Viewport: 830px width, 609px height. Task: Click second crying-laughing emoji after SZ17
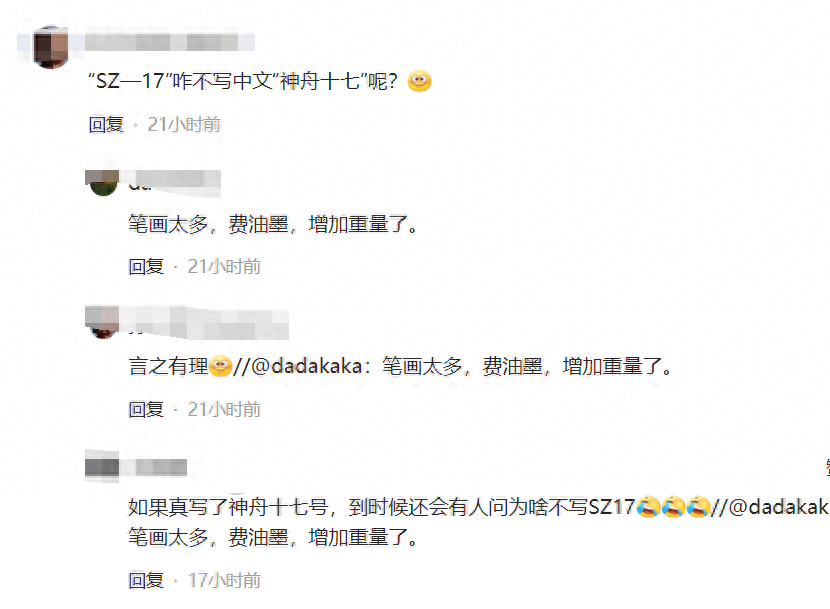tap(673, 507)
